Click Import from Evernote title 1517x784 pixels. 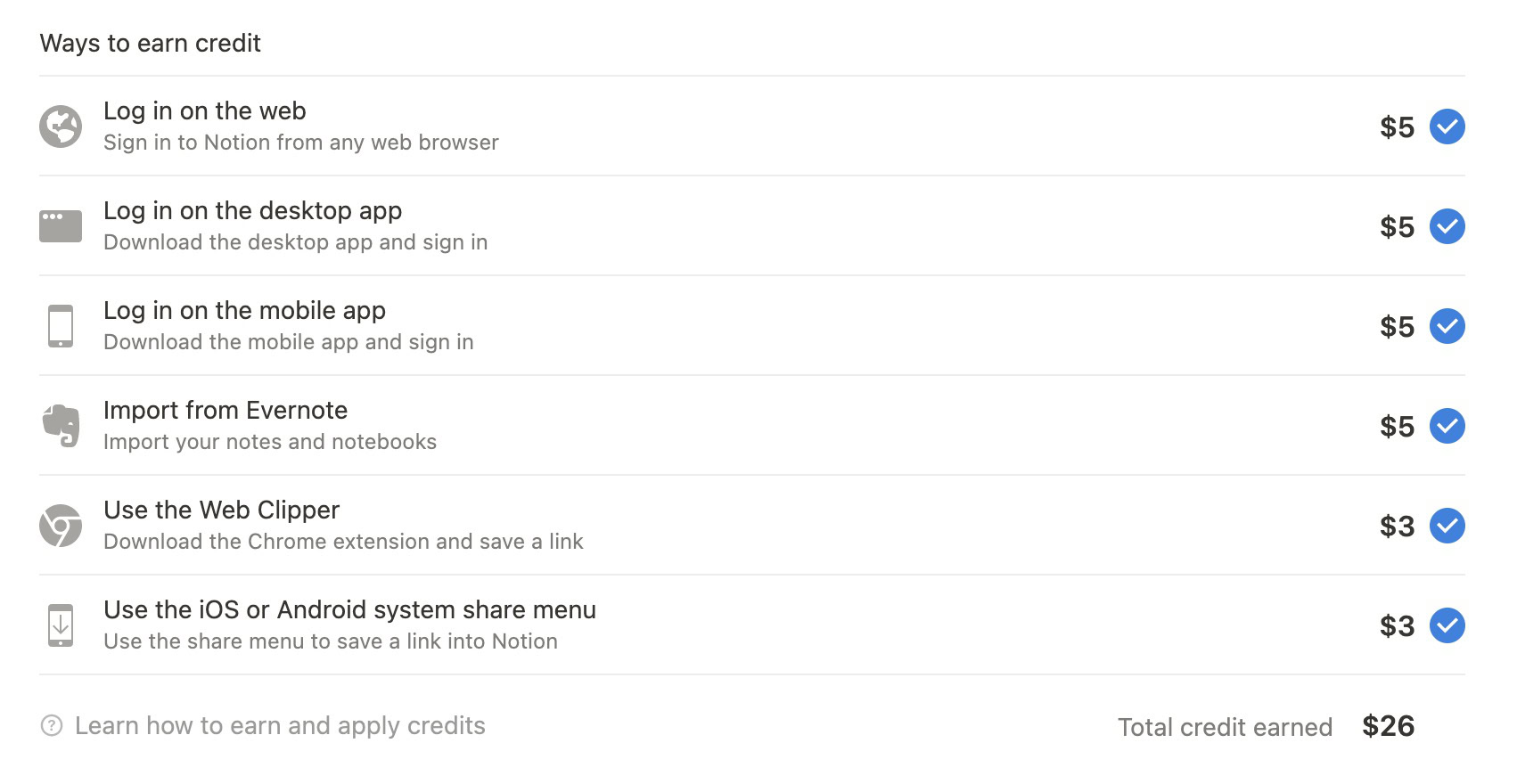225,411
